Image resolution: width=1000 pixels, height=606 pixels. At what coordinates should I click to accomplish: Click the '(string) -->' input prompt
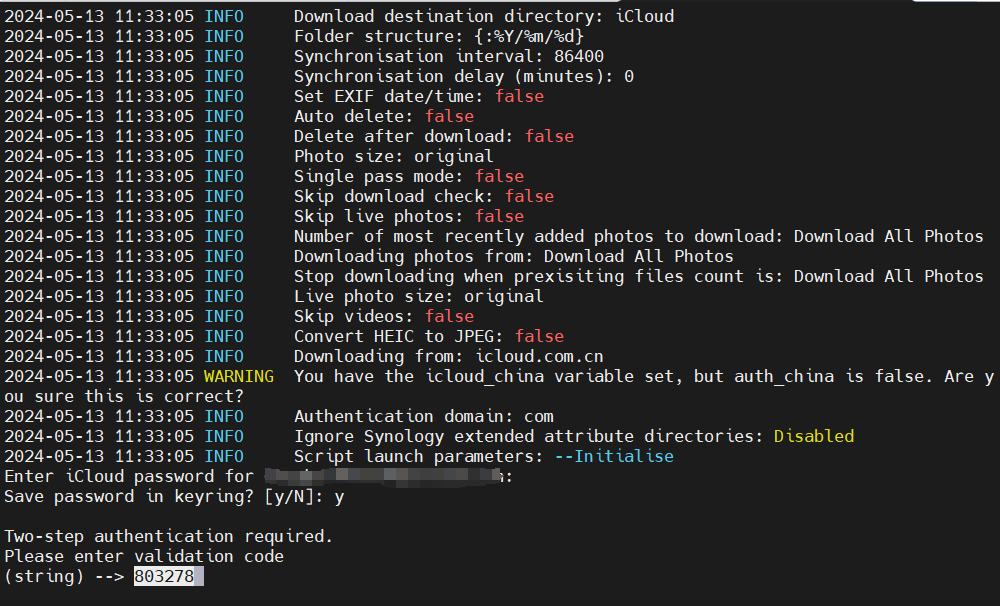pyautogui.click(x=64, y=576)
